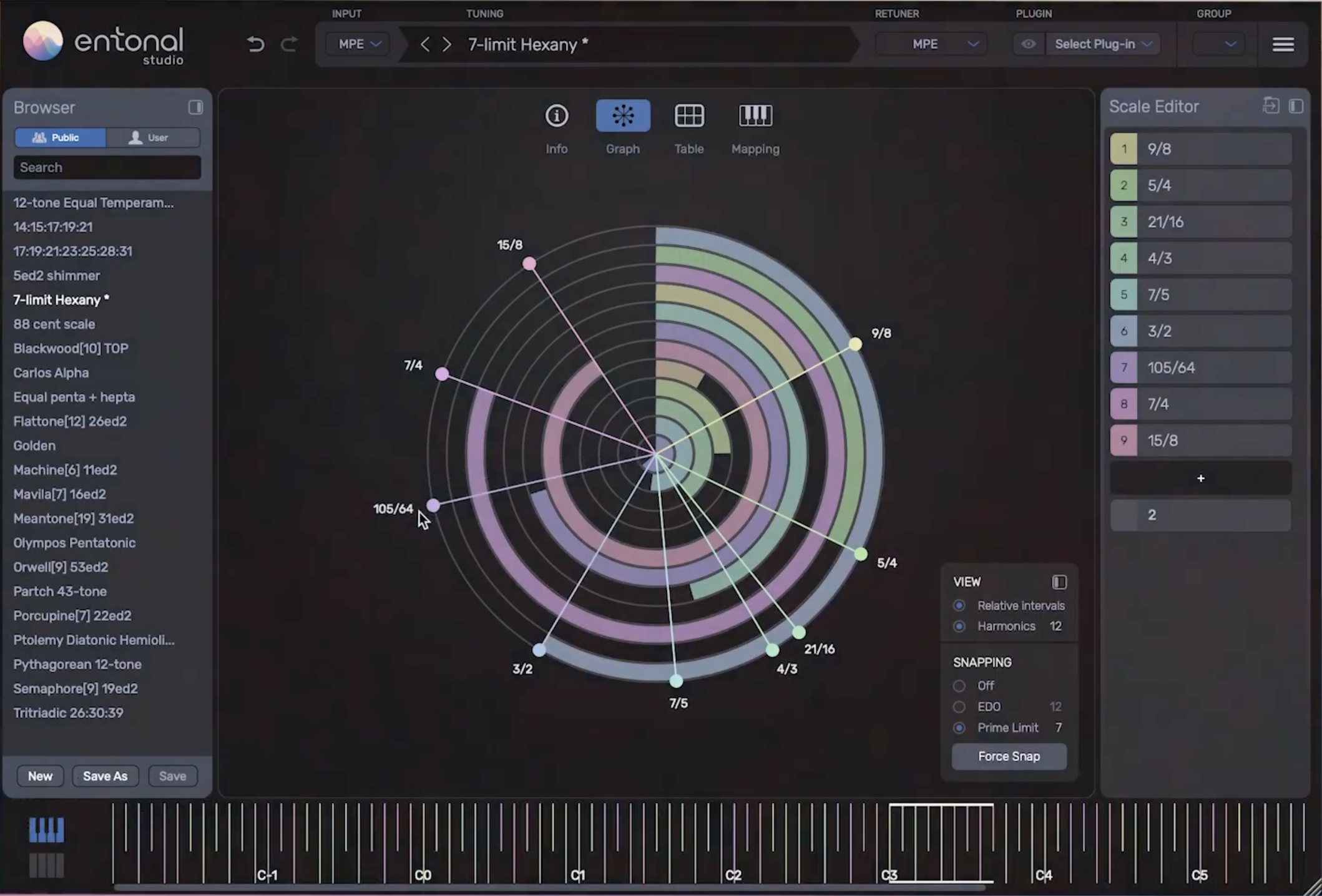Open the Input MPE dropdown
The height and width of the screenshot is (896, 1322).
[x=359, y=44]
